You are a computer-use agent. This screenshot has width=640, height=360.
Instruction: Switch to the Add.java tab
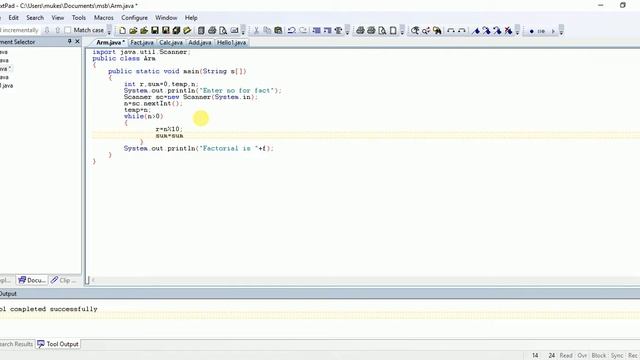point(200,42)
